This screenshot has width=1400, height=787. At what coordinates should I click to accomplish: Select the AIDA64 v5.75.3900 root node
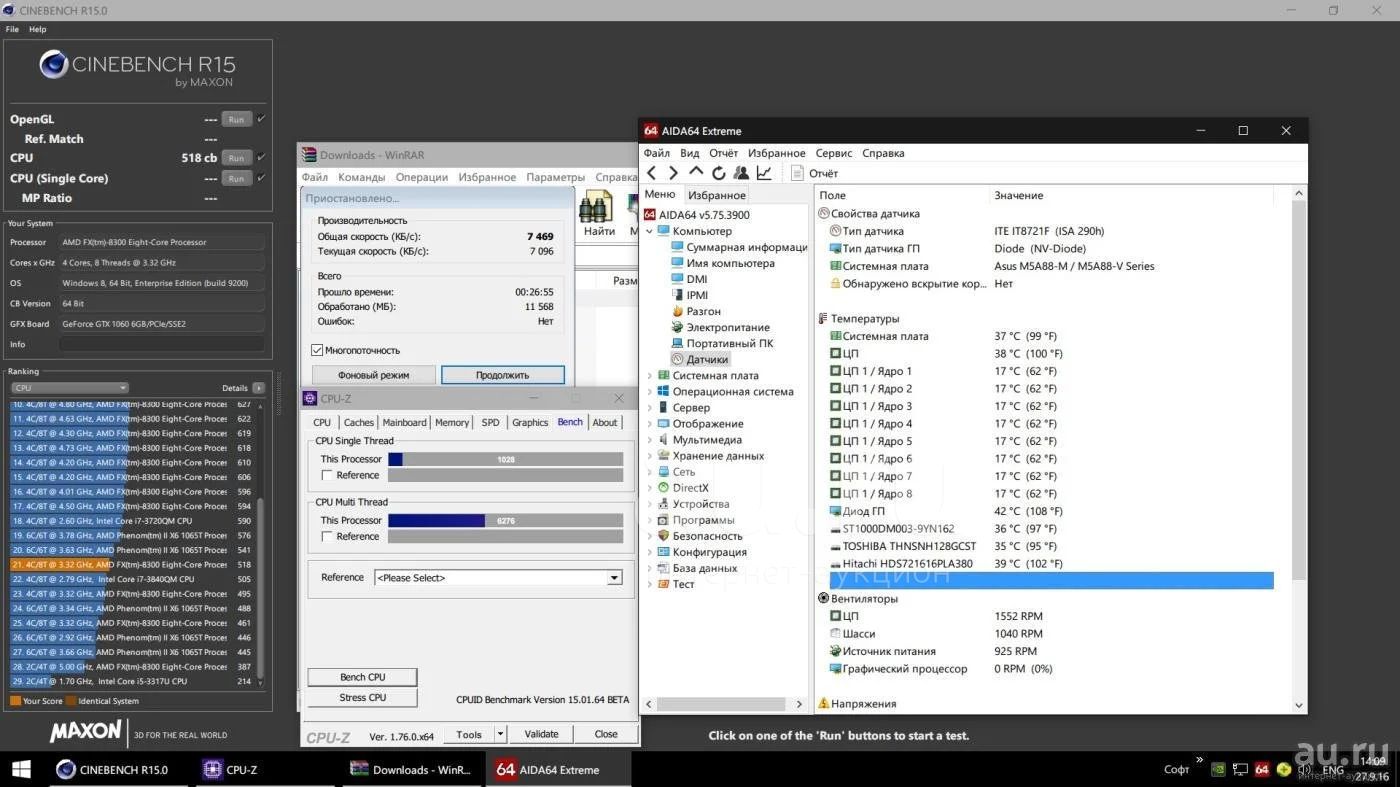696,215
